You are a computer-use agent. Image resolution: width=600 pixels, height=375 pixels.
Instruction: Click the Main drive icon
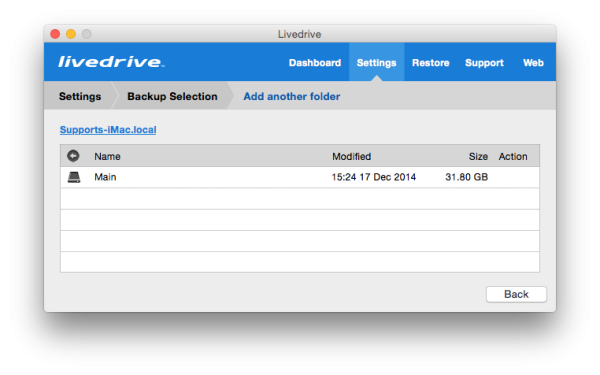74,177
